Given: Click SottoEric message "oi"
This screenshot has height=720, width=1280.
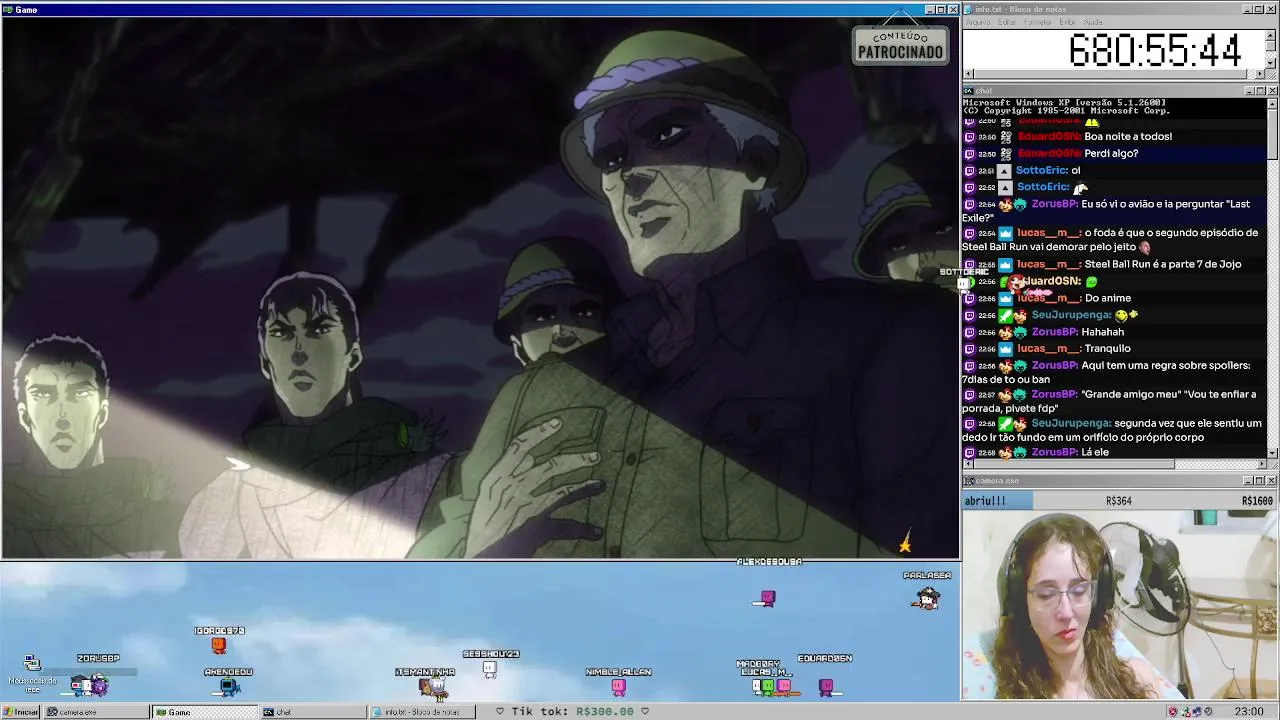Looking at the screenshot, I should (1076, 171).
